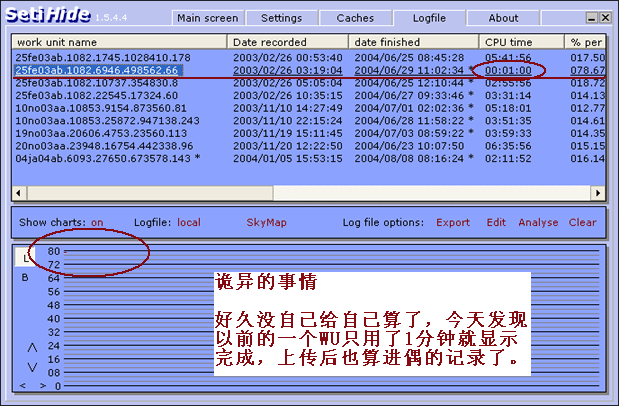Select row 20no03aa.23948.16754.442338.96
The height and width of the screenshot is (406, 619).
click(309, 146)
